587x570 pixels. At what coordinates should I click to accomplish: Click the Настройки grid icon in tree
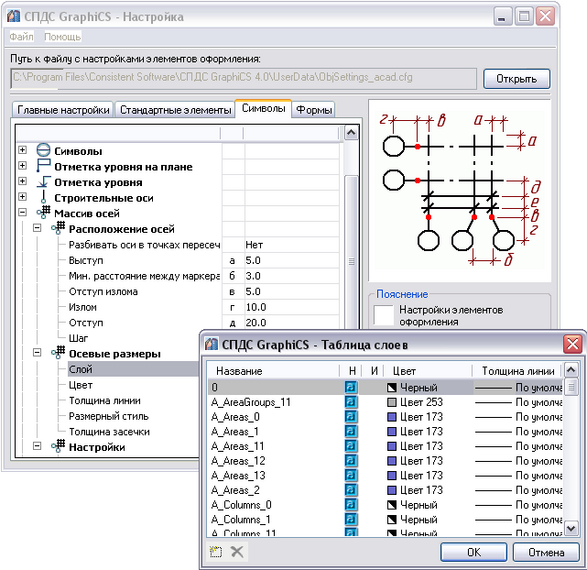[x=58, y=446]
